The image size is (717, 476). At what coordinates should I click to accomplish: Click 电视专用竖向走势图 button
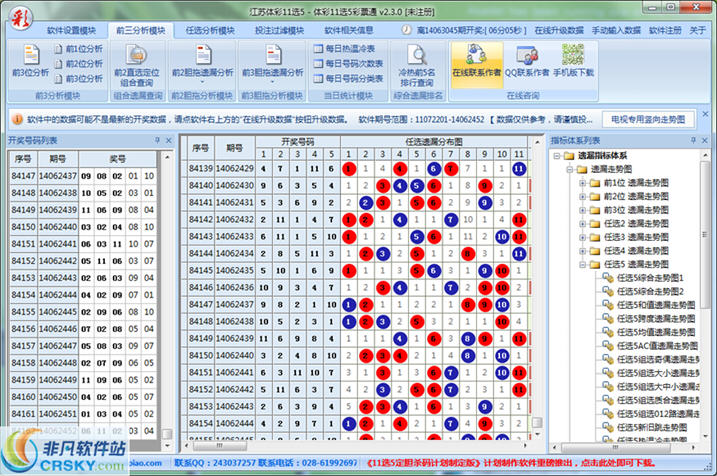(x=648, y=120)
